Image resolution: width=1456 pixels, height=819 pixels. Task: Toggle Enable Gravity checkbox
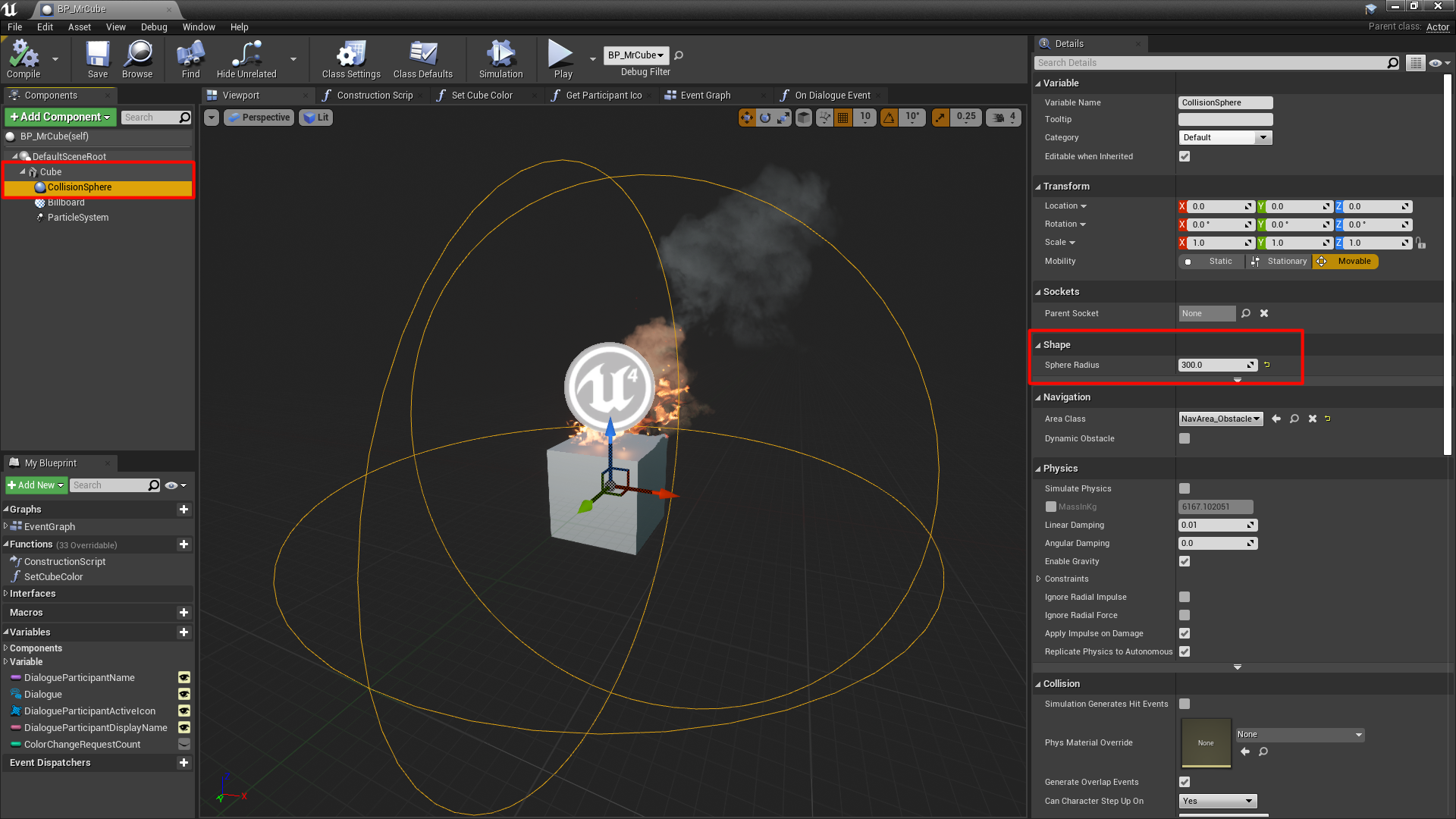point(1185,561)
